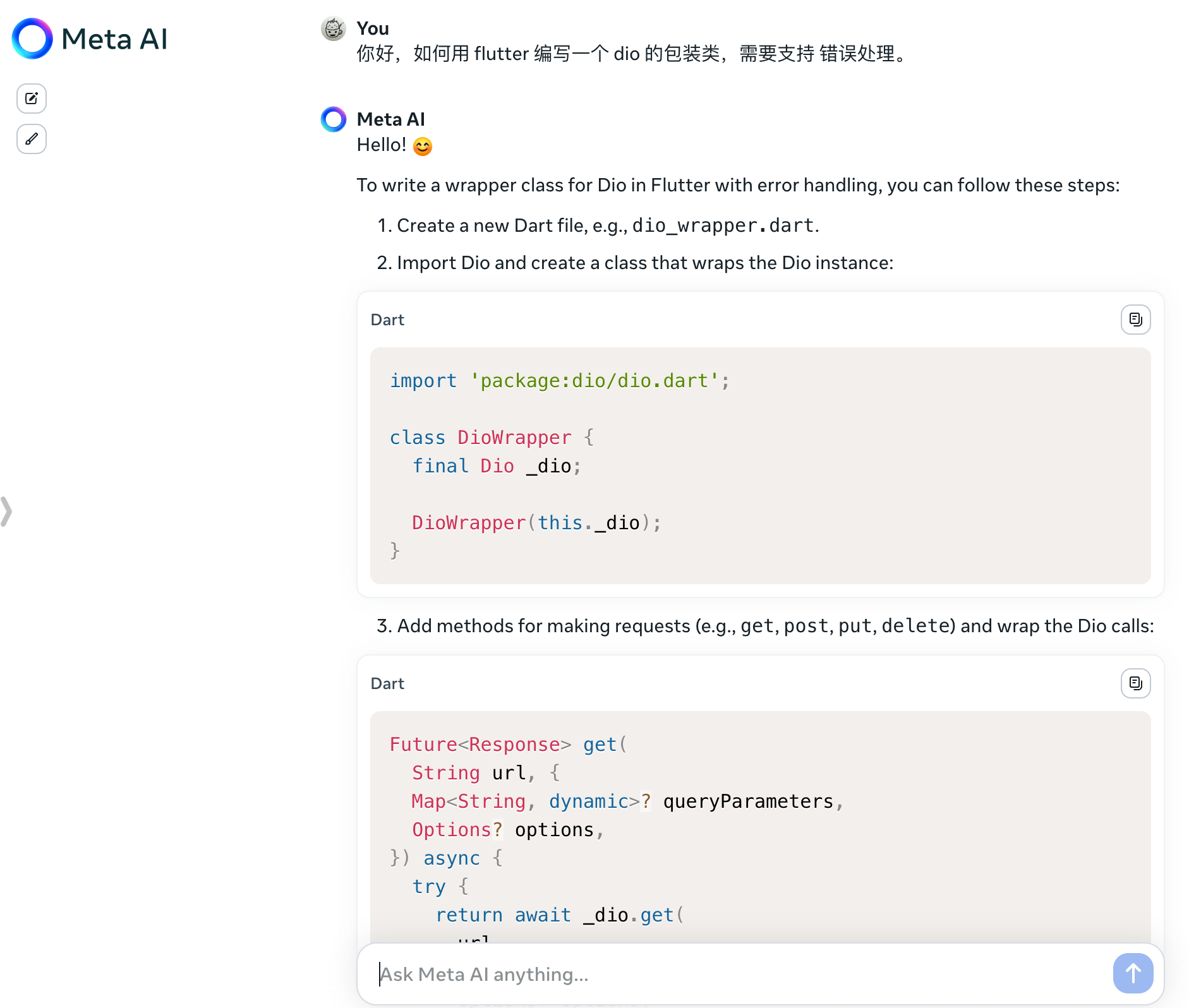Start a new chat with compose icon
The image size is (1189, 1008).
point(32,99)
